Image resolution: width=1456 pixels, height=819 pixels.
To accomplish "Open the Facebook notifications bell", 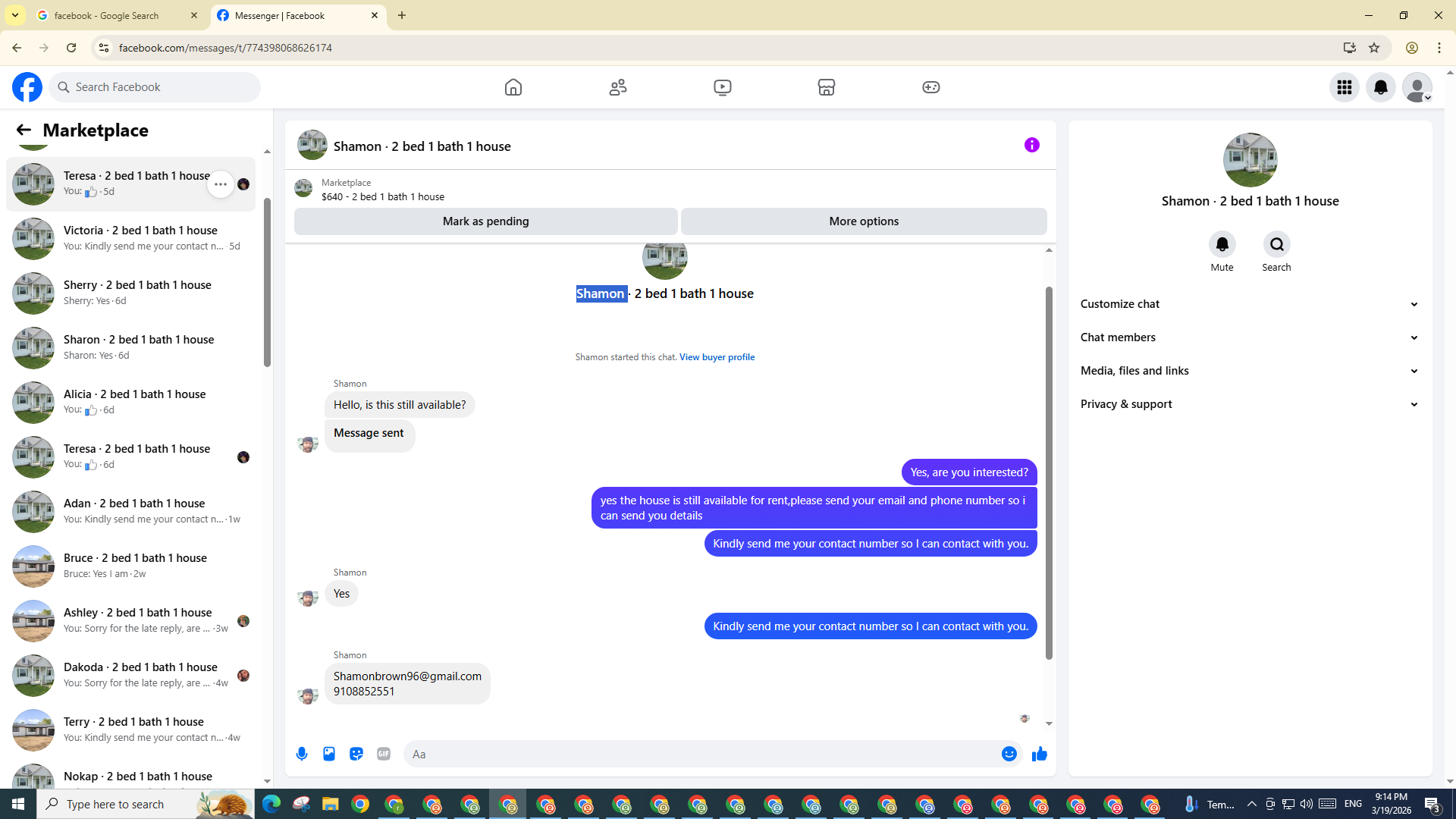I will (x=1381, y=87).
